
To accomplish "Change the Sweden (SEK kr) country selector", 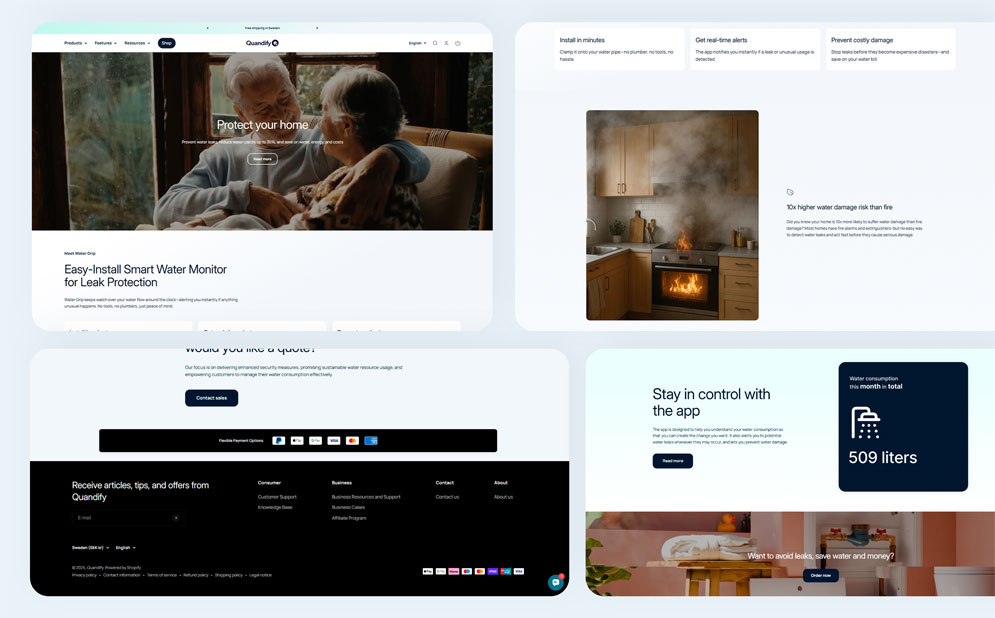I will tap(90, 547).
